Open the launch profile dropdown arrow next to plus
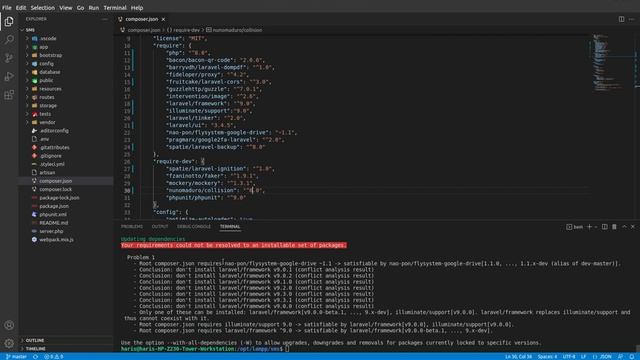Screen dimensions: 640x360 (x=596, y=227)
